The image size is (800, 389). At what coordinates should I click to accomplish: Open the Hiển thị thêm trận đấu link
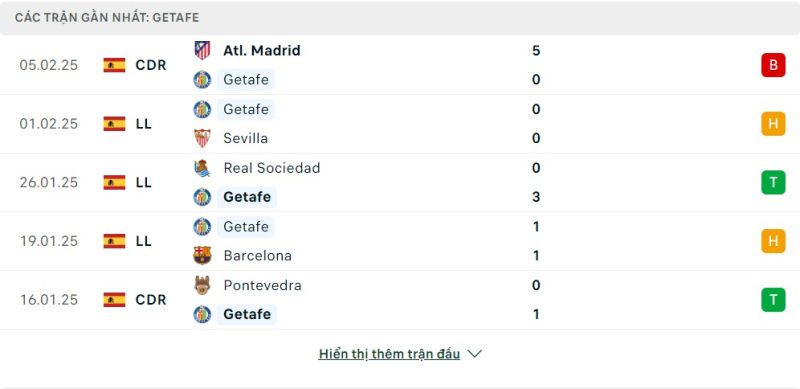(x=389, y=354)
